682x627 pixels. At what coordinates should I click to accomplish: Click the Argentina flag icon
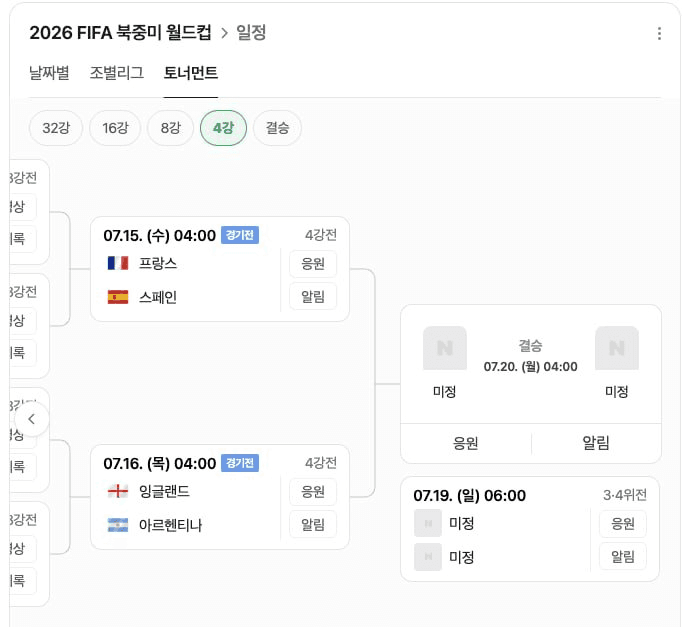point(118,525)
